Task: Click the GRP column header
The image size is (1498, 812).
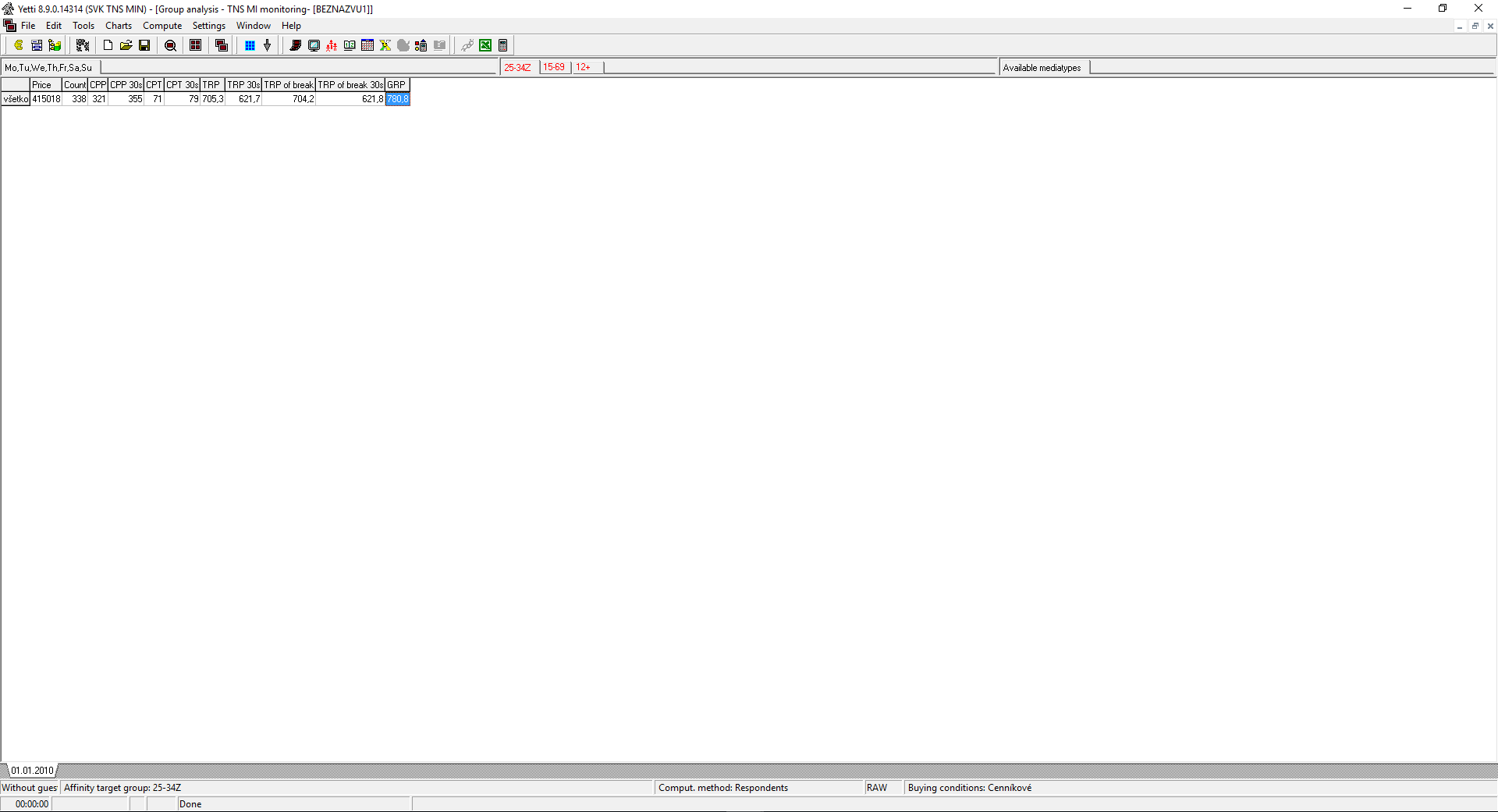Action: point(397,85)
